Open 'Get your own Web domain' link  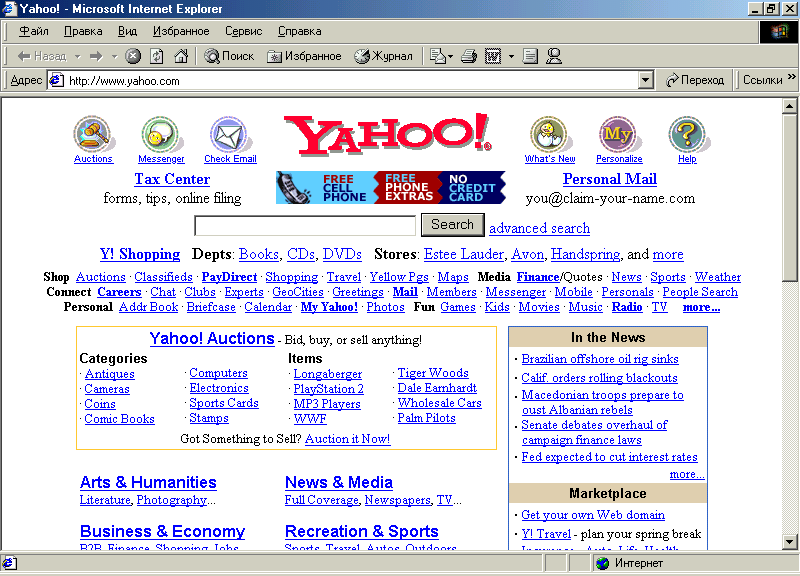[x=593, y=515]
